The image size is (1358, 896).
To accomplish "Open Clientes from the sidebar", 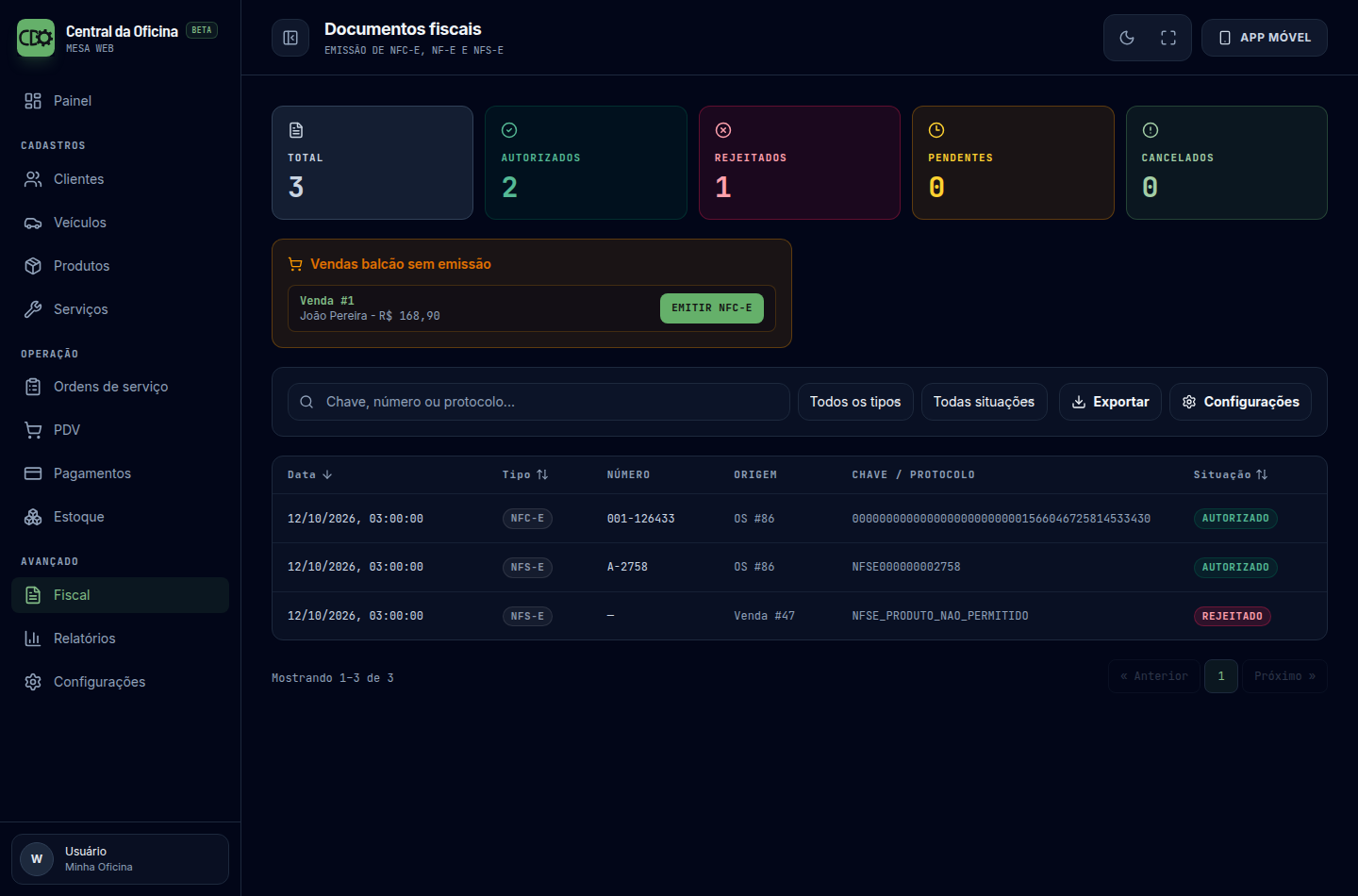I will (x=120, y=179).
